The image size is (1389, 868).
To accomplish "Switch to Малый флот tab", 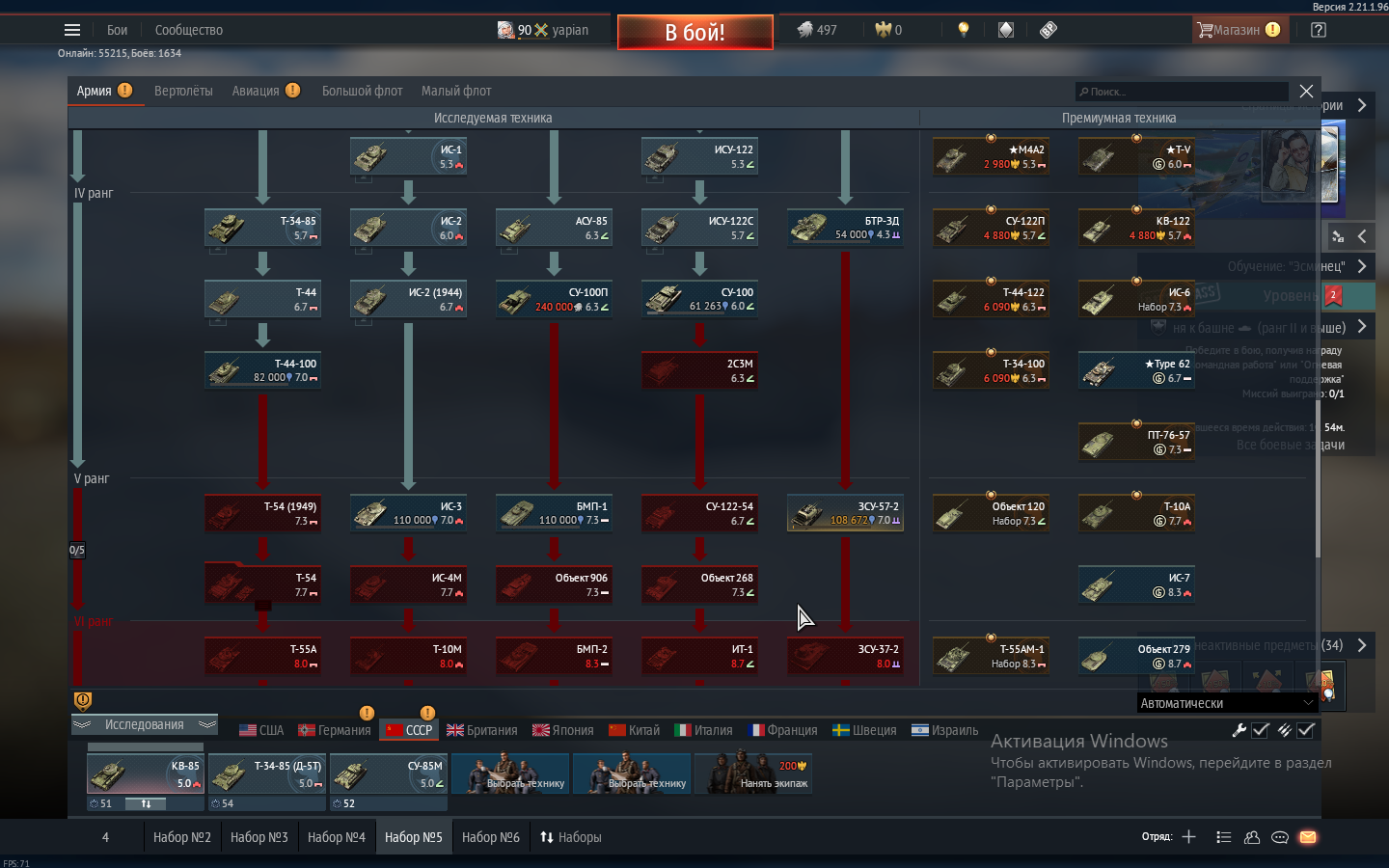I will 456,91.
